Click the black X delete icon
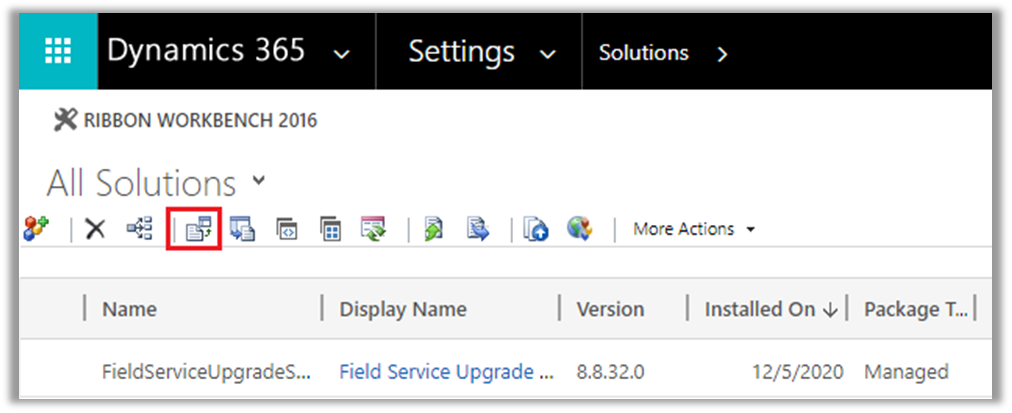The image size is (1012, 413). (x=95, y=229)
